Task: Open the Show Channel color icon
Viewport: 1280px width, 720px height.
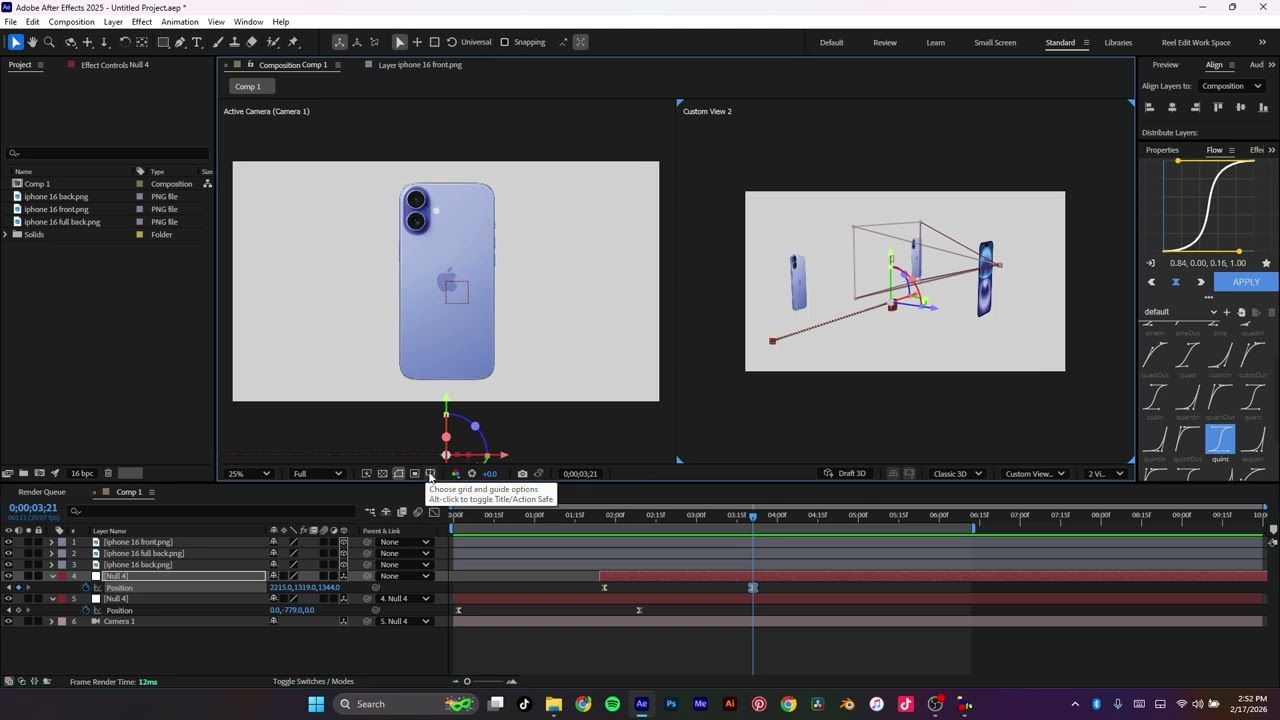Action: [456, 474]
